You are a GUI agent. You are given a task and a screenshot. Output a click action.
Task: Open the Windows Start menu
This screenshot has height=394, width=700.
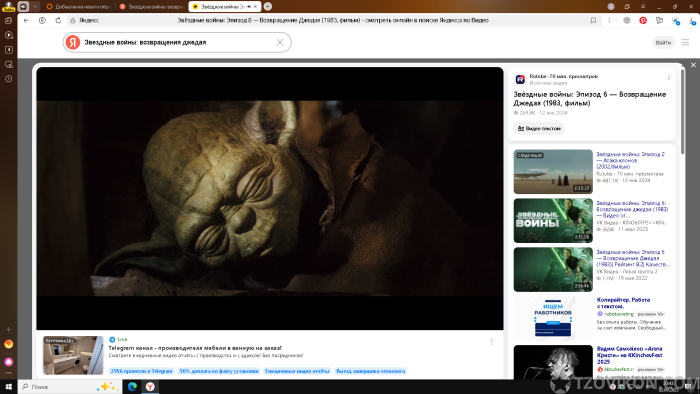[x=8, y=386]
